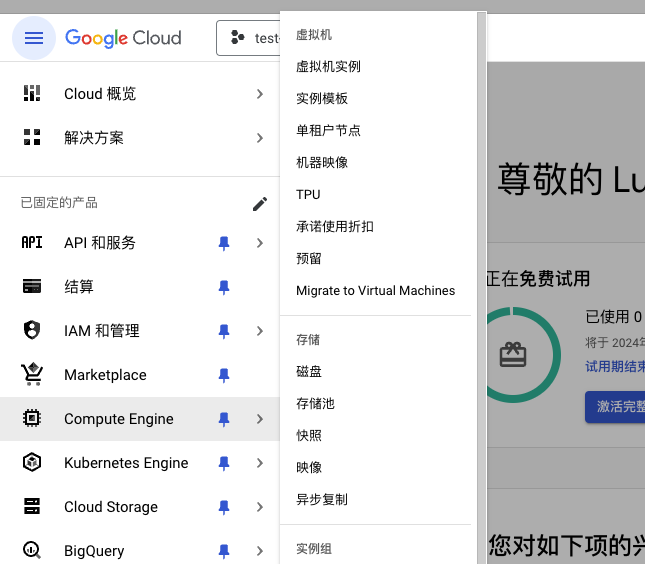Toggle the hamburger navigation menu
The width and height of the screenshot is (645, 564).
pyautogui.click(x=34, y=38)
